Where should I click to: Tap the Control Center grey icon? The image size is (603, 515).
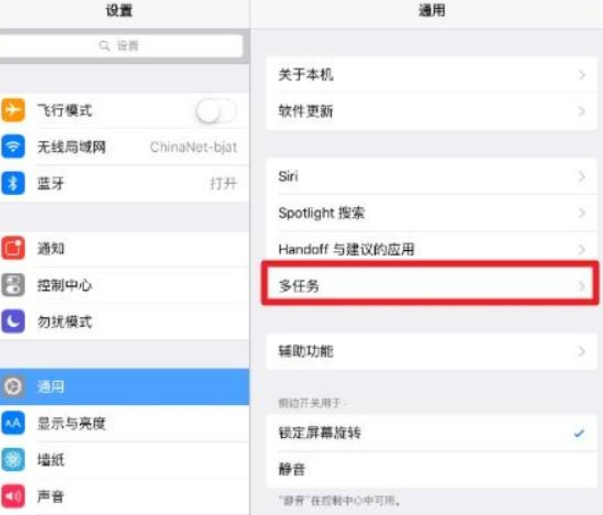point(13,285)
